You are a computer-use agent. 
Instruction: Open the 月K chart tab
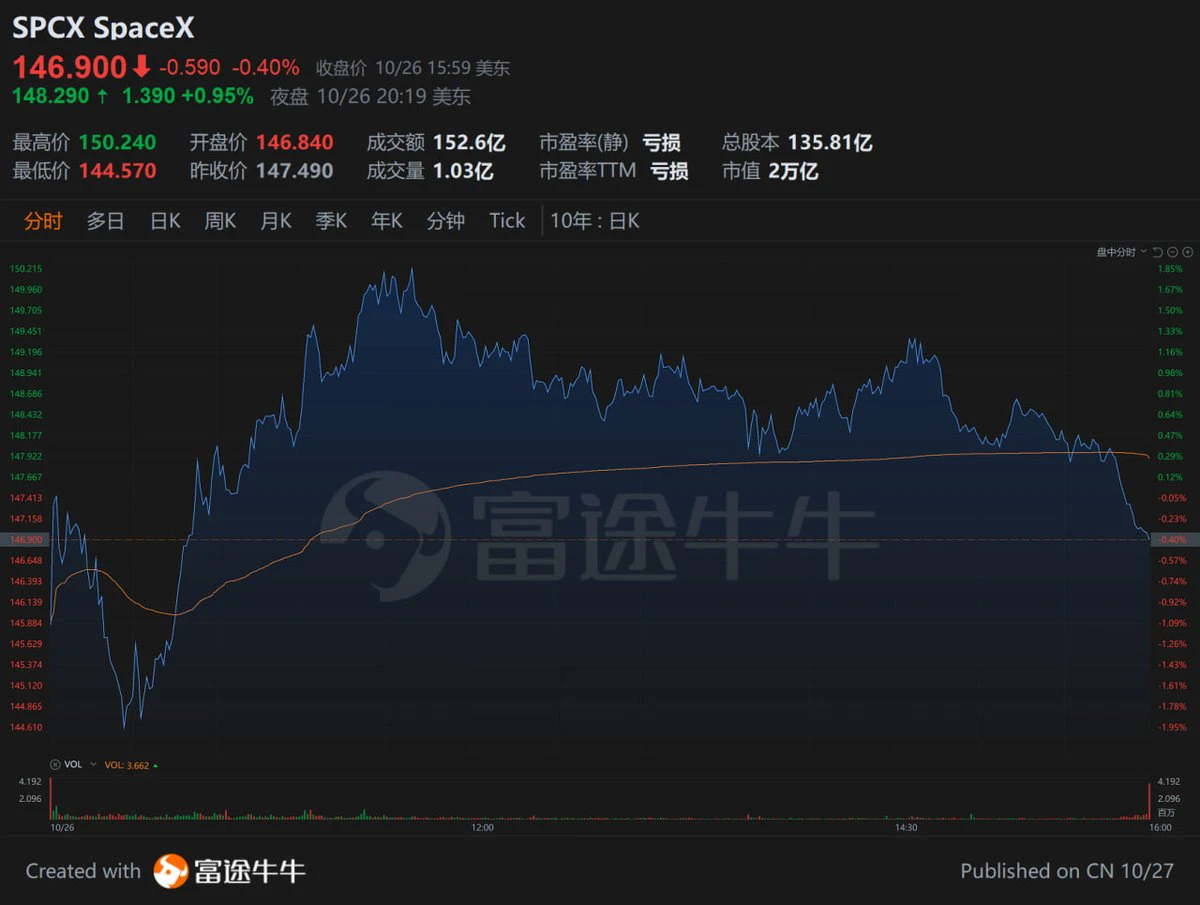pos(276,221)
